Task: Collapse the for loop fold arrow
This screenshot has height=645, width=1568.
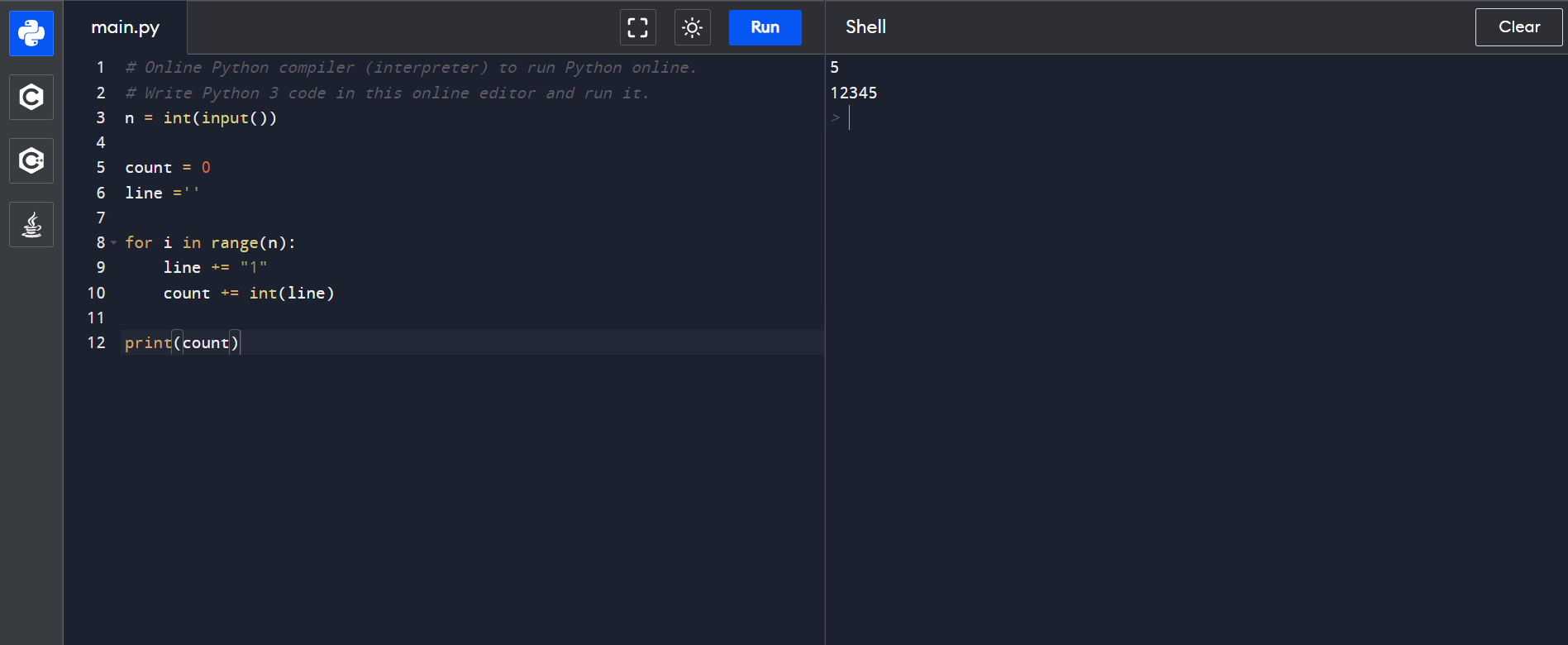Action: pos(114,243)
